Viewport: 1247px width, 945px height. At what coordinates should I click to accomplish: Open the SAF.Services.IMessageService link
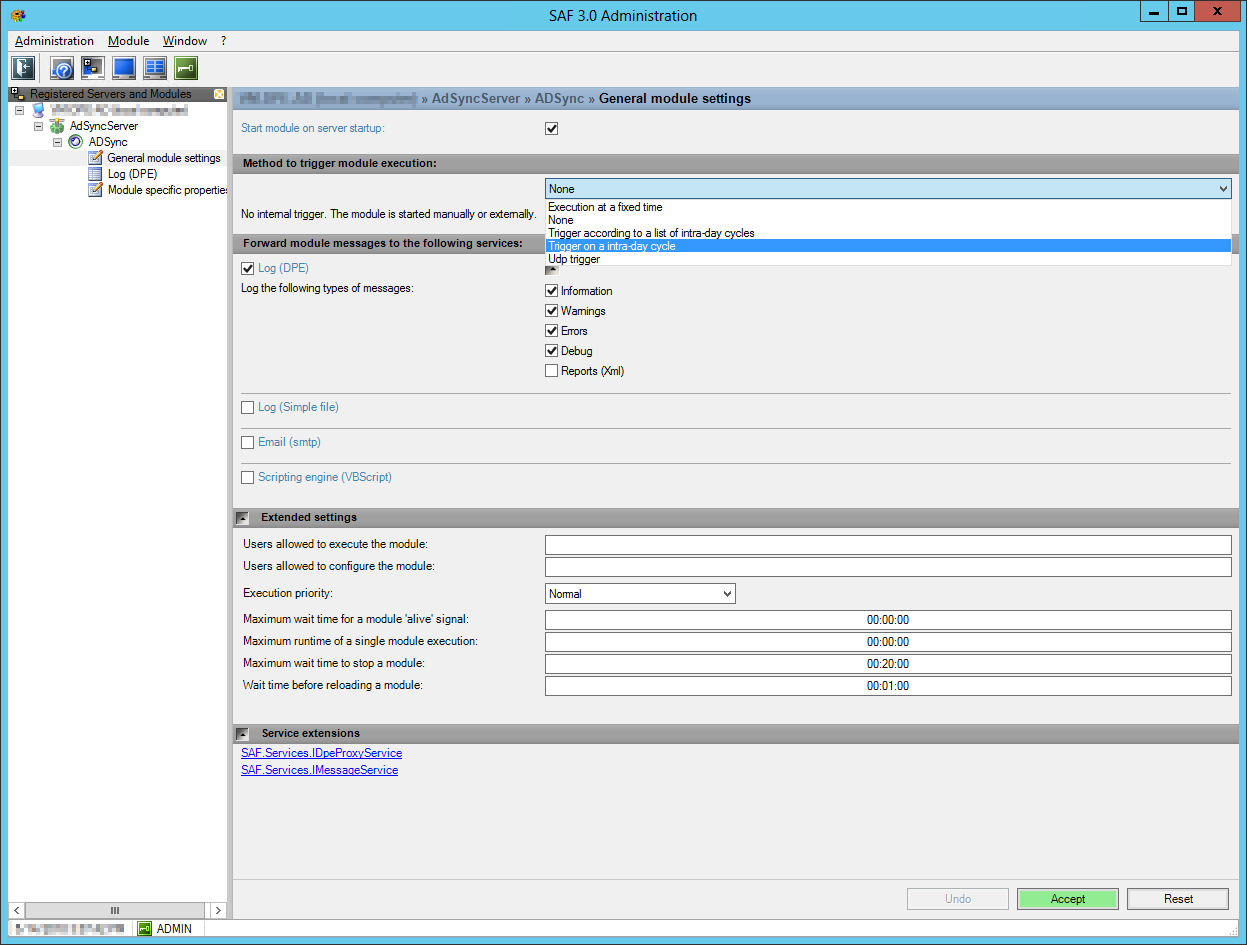(319, 770)
